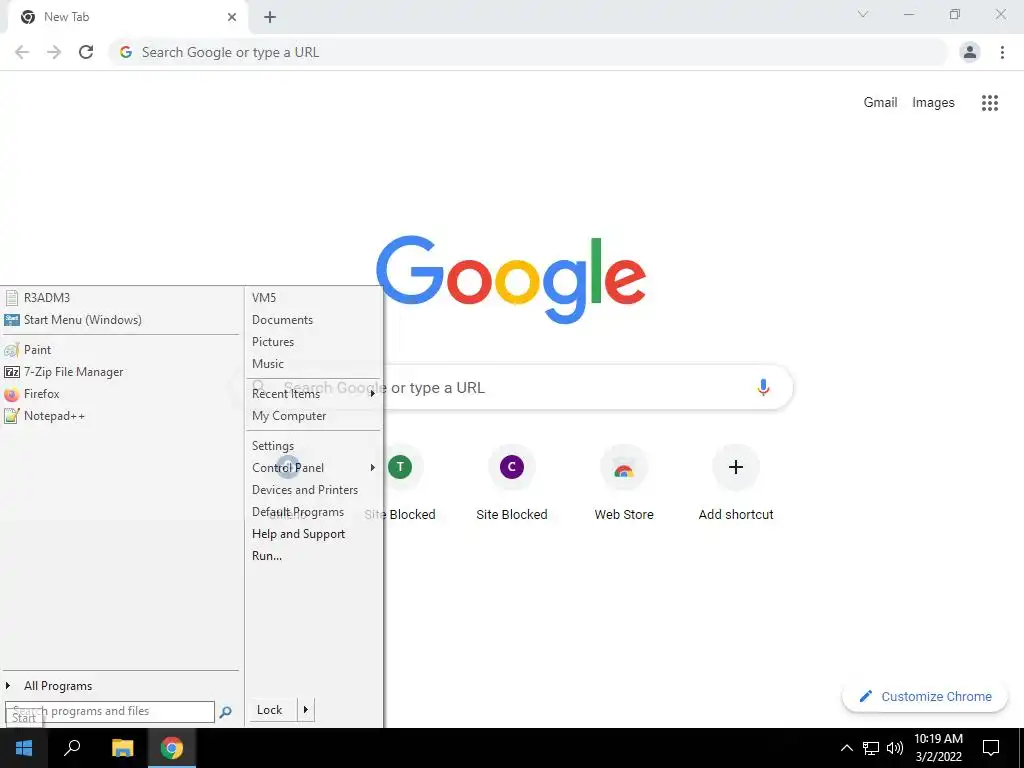The width and height of the screenshot is (1024, 768).
Task: Open Default Programs
Action: pos(298,512)
